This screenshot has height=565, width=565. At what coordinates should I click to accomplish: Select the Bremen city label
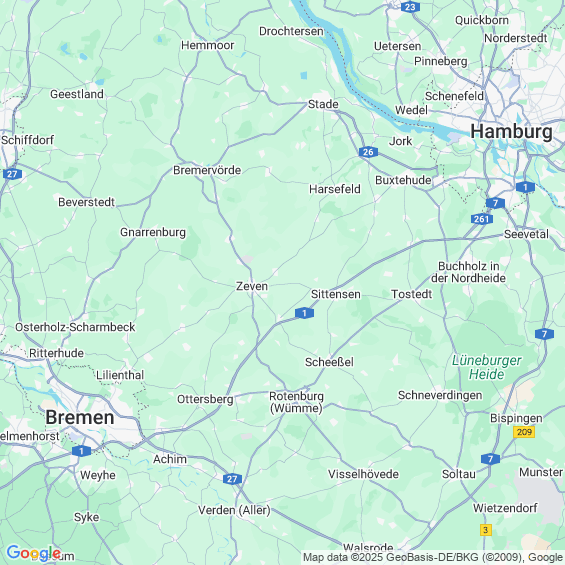80,417
